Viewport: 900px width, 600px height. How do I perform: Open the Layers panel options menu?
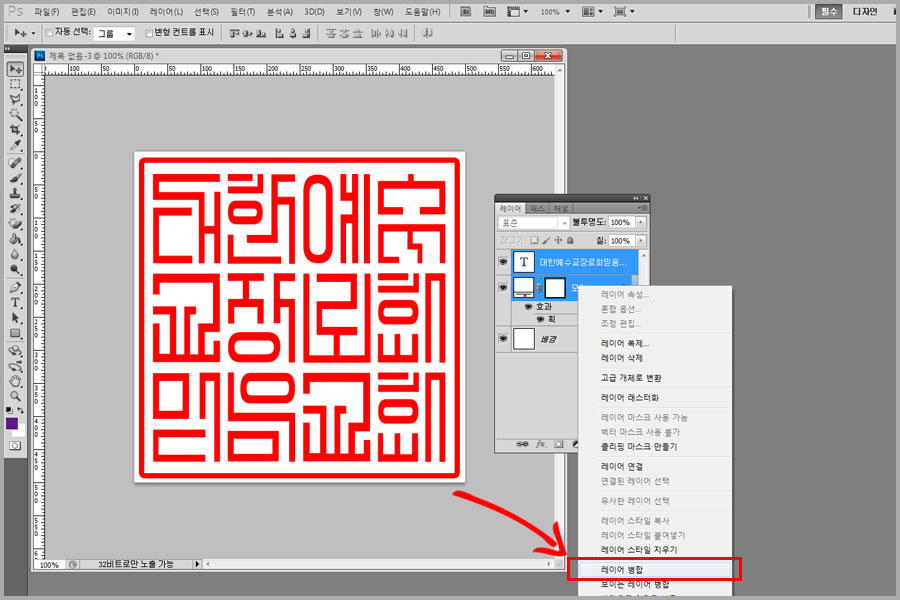643,208
